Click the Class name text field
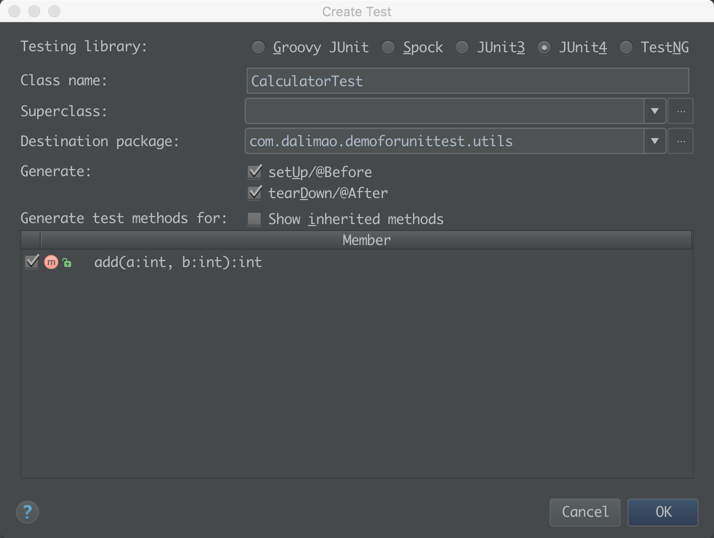The width and height of the screenshot is (714, 538). tap(467, 81)
